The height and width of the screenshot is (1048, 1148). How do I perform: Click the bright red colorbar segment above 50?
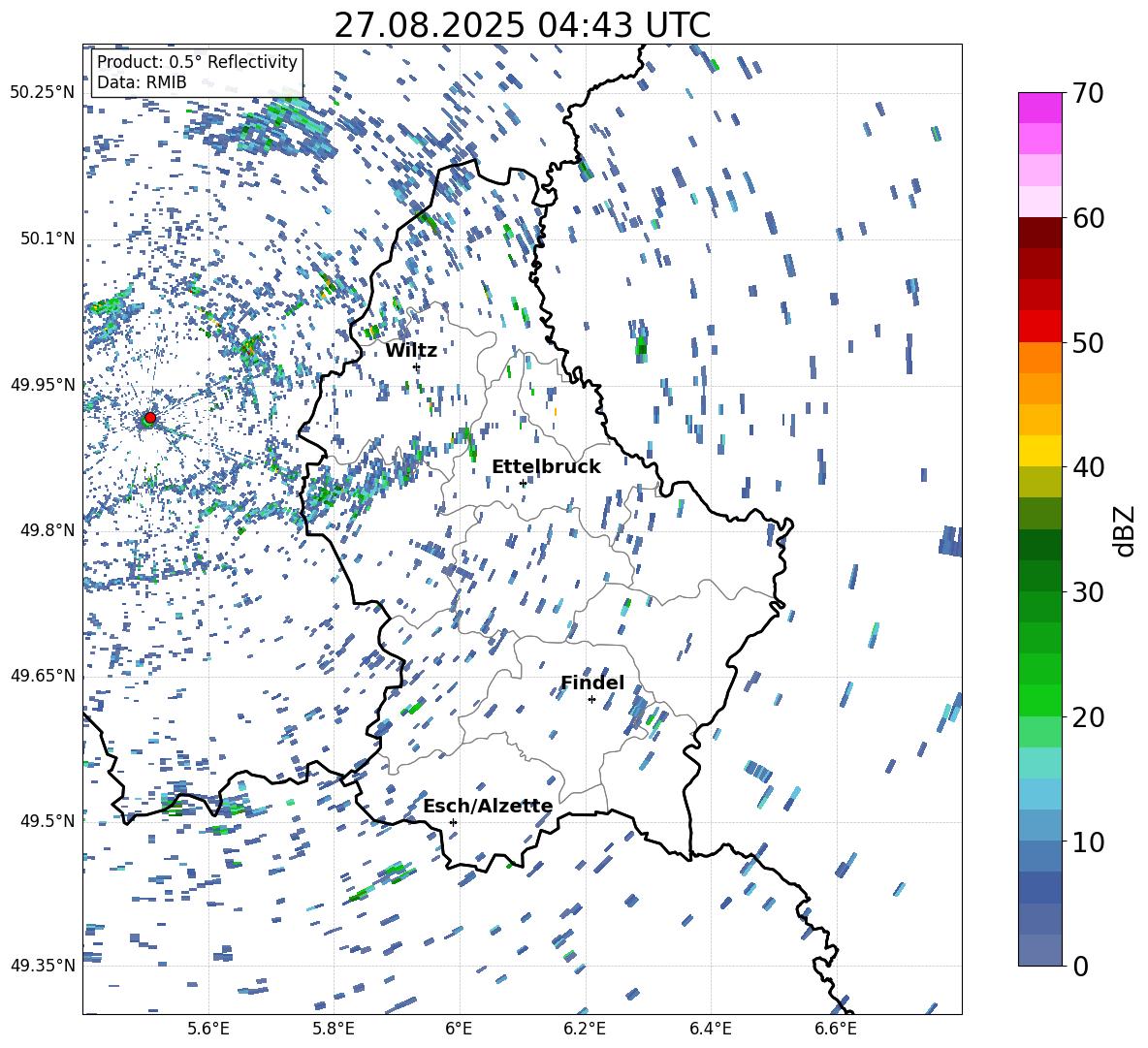pos(1039,327)
